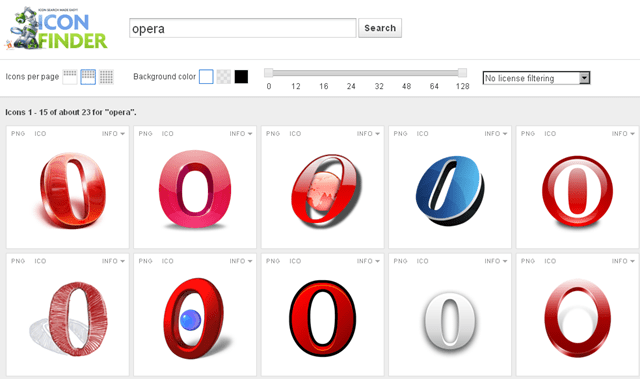Screen dimensions: 640x379
Task: Select the transparent checkered background swatch
Action: click(x=224, y=77)
